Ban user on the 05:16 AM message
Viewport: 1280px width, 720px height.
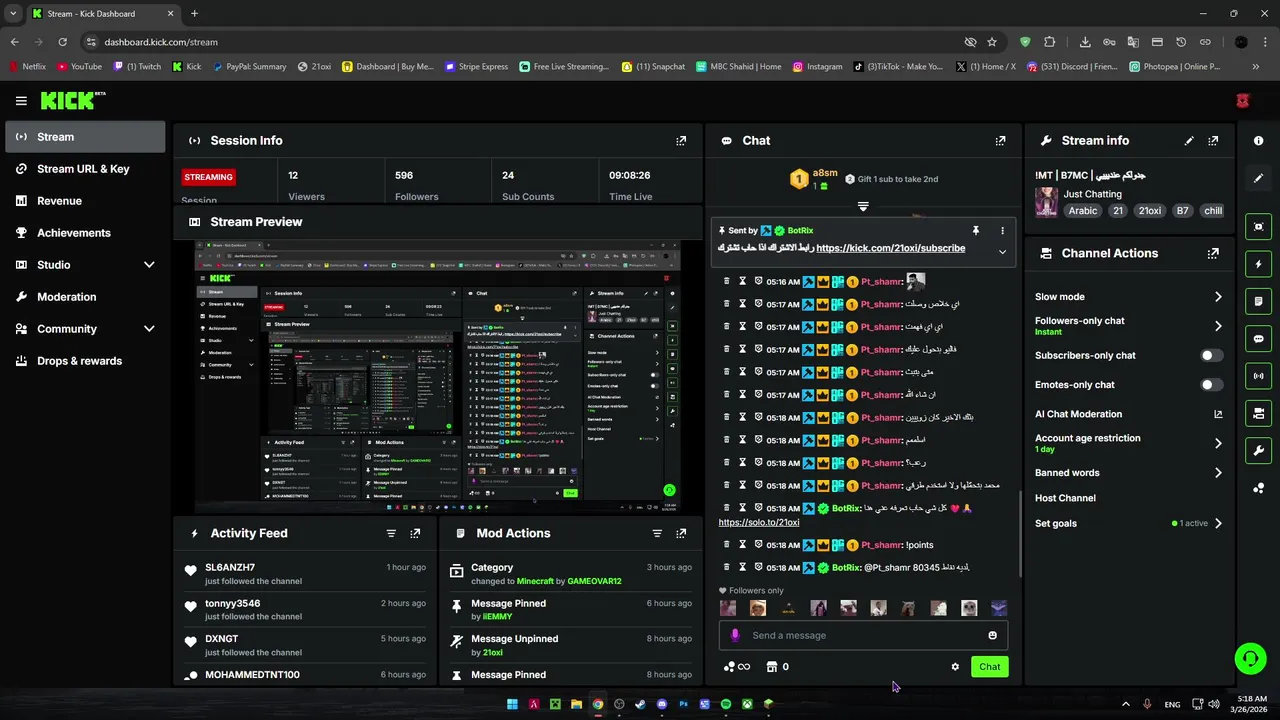point(759,282)
